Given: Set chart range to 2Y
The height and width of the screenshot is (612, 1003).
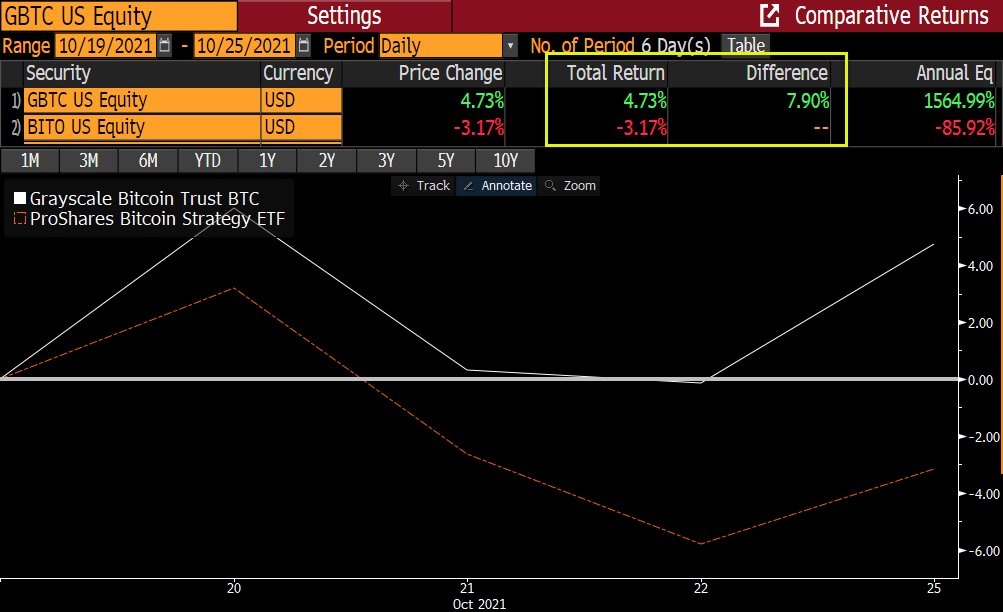Looking at the screenshot, I should [327, 160].
